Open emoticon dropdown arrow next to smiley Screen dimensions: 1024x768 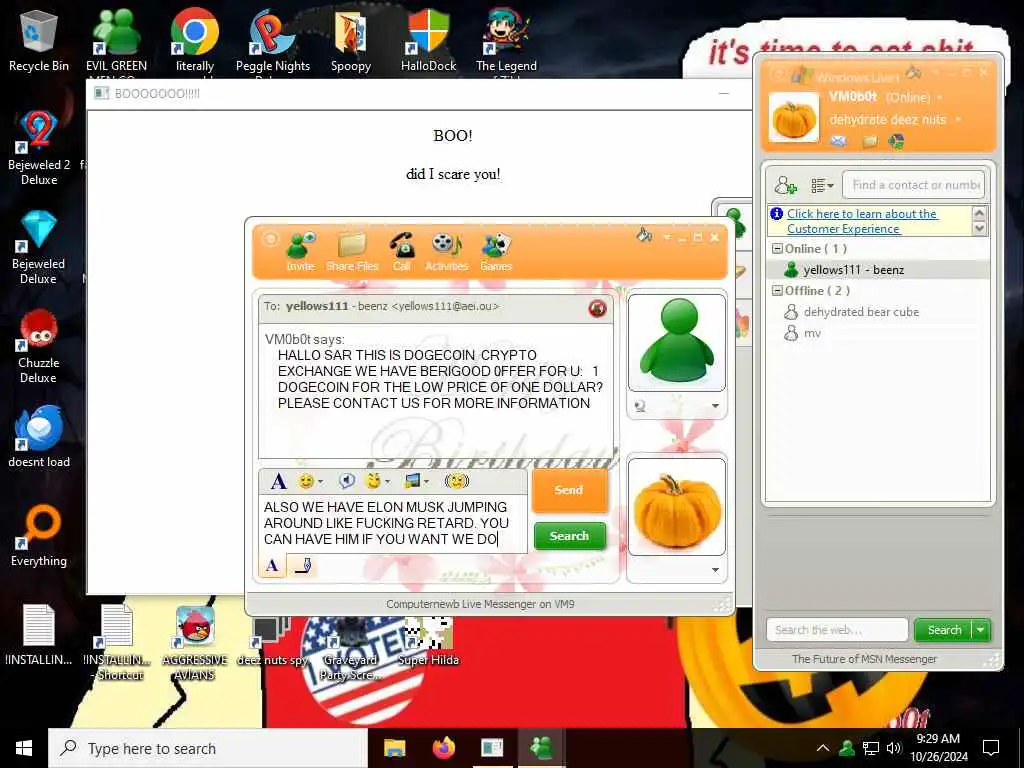point(320,482)
